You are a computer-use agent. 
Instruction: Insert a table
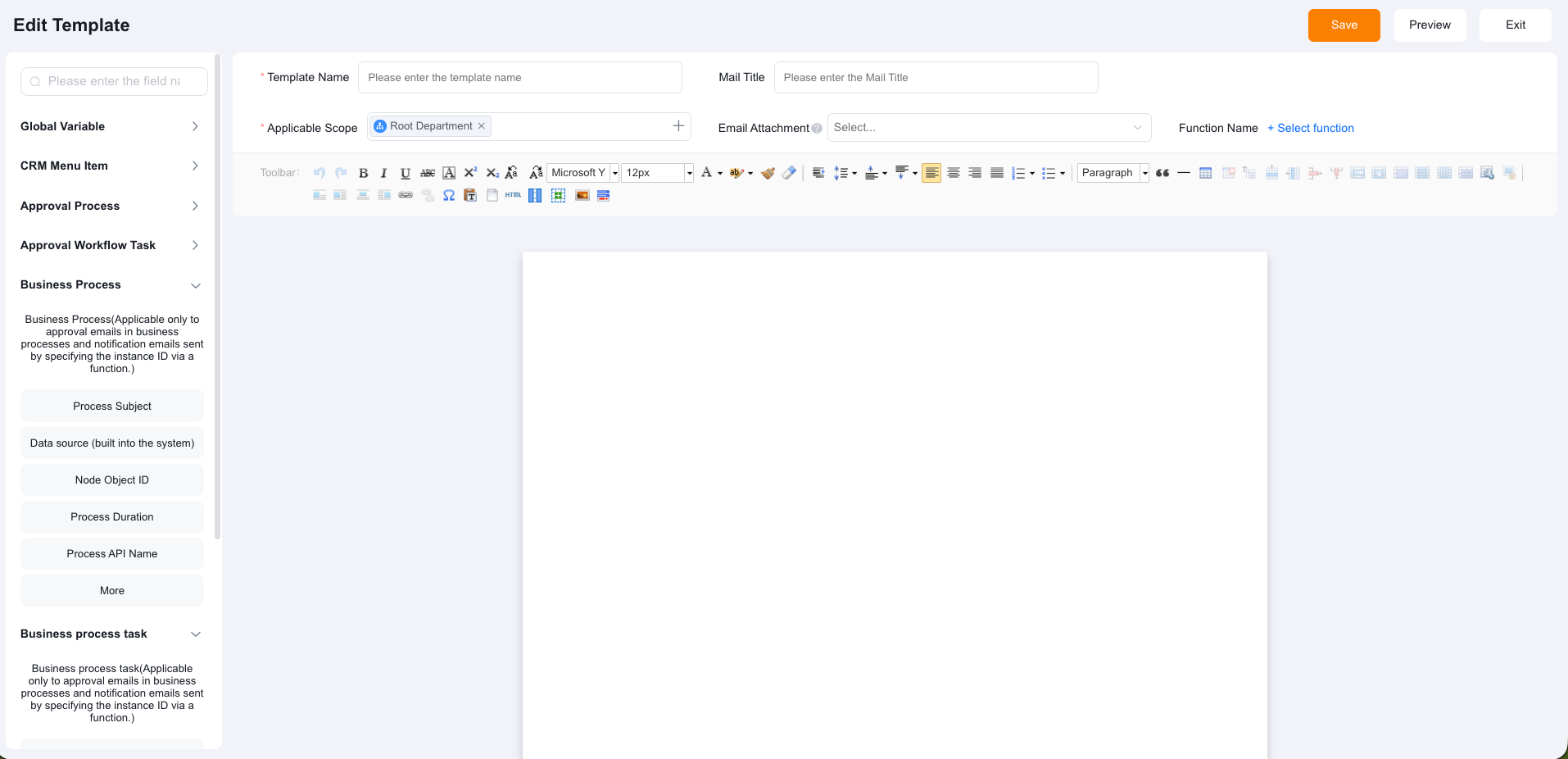[1206, 173]
